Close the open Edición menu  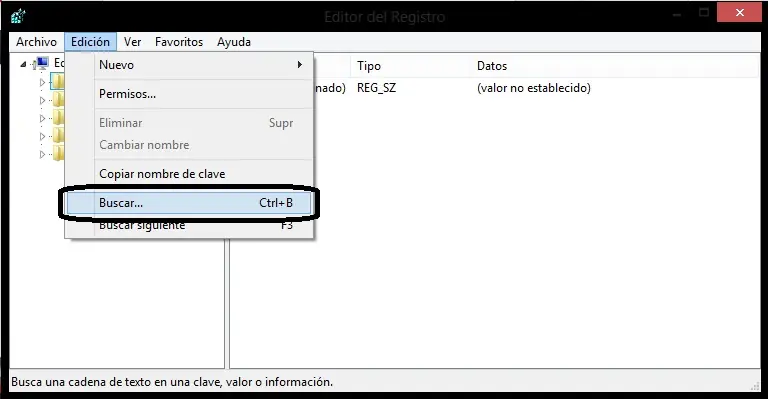(x=90, y=42)
